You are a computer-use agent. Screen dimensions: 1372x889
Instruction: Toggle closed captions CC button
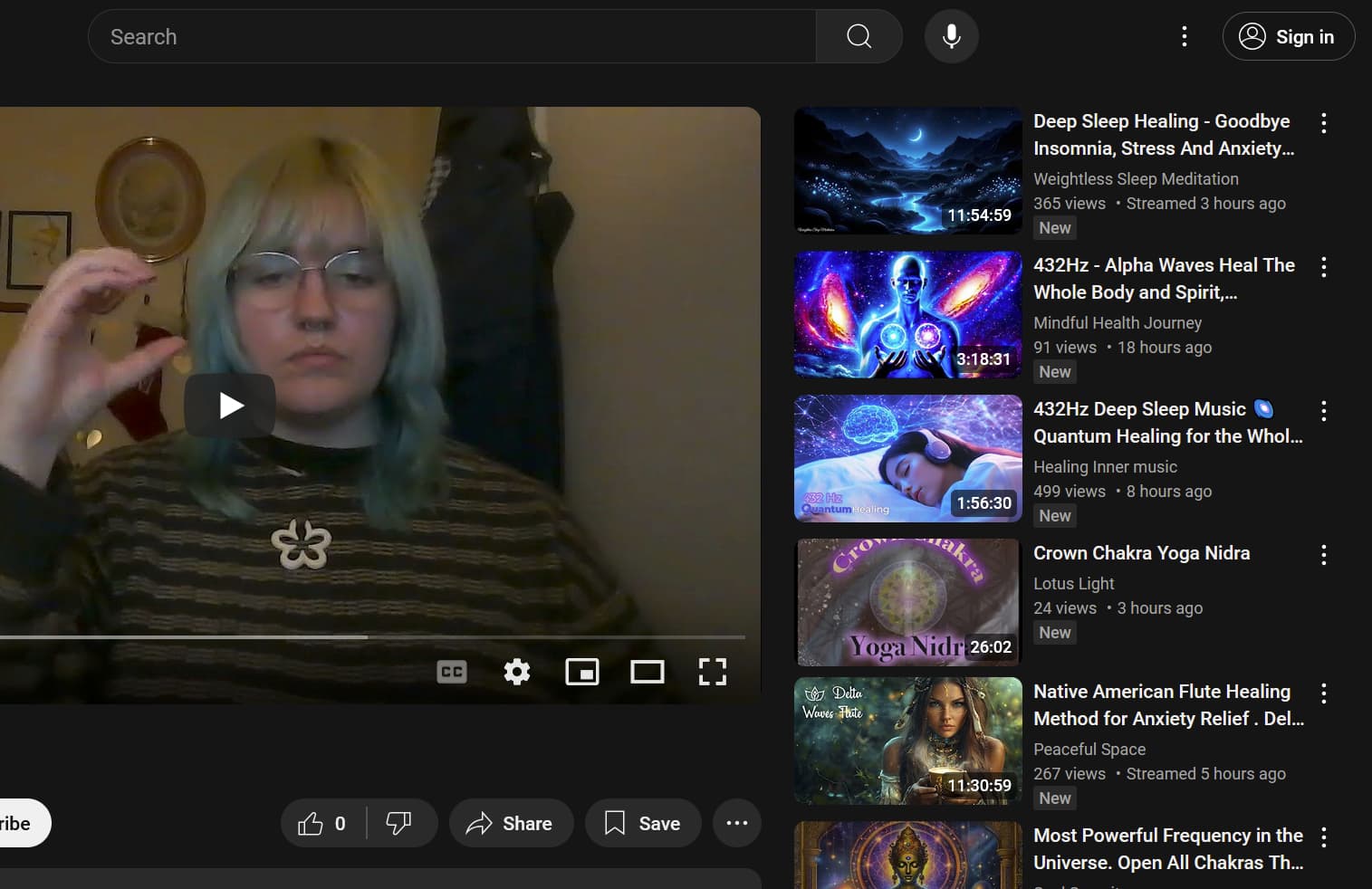[x=452, y=672]
